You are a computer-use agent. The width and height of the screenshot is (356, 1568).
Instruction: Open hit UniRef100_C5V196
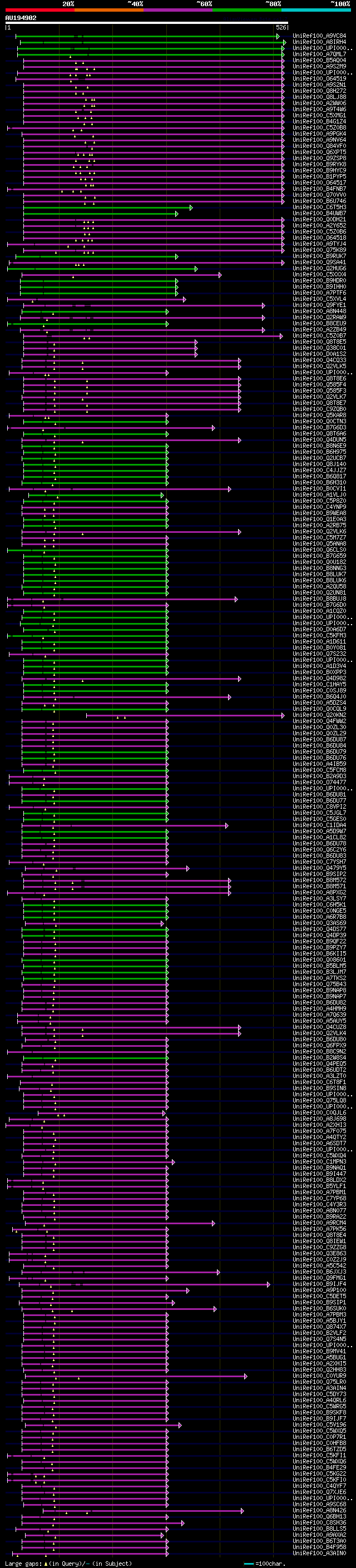319,1424
